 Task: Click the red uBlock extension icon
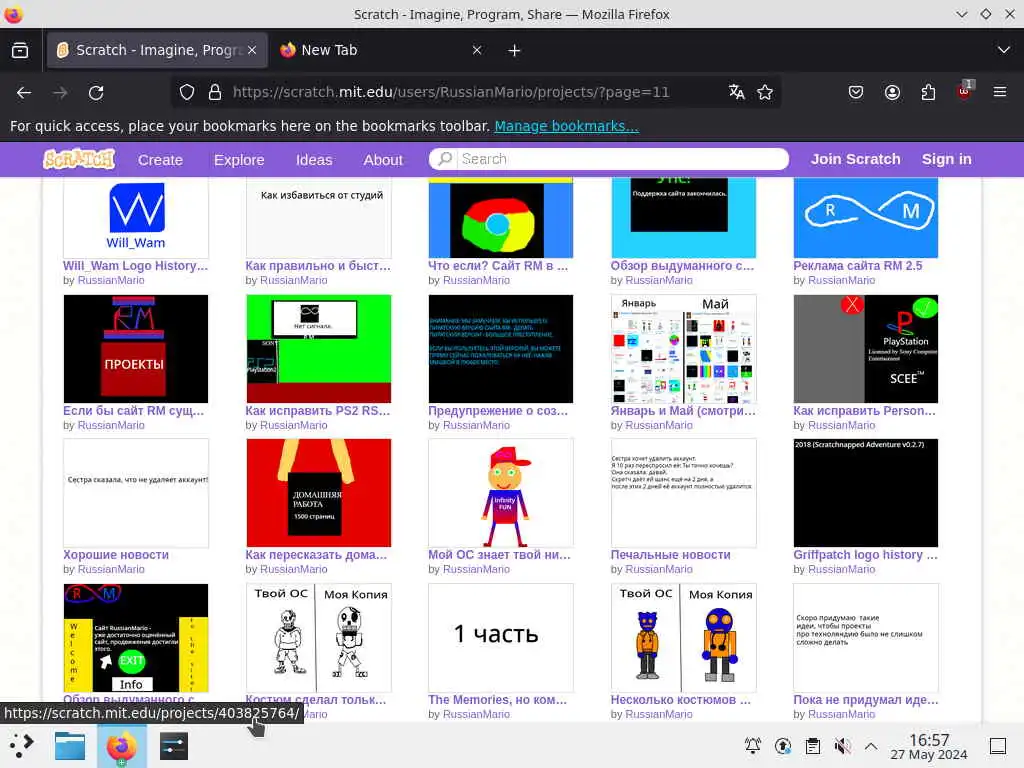pyautogui.click(x=965, y=91)
